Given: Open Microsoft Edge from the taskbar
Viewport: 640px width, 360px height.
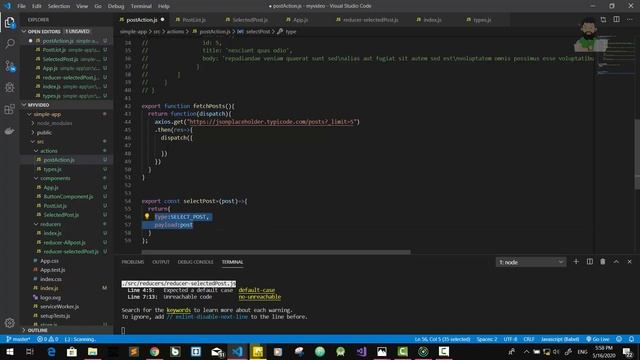Looking at the screenshot, I should click(51, 351).
